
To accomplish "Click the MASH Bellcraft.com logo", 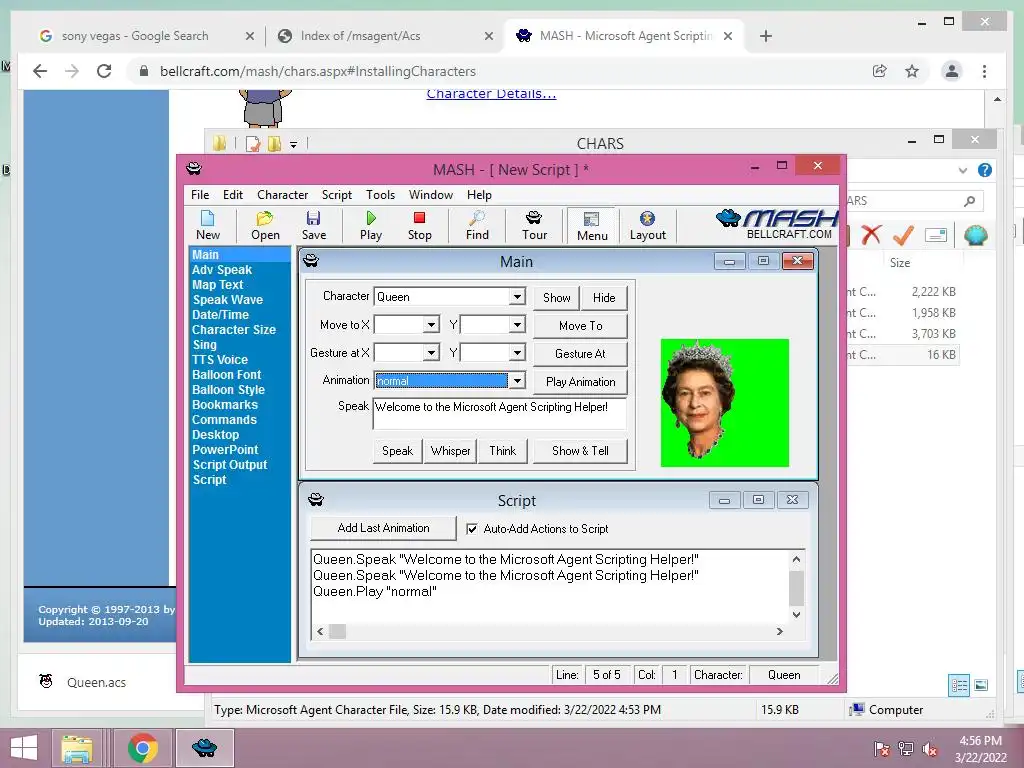I will pos(777,224).
